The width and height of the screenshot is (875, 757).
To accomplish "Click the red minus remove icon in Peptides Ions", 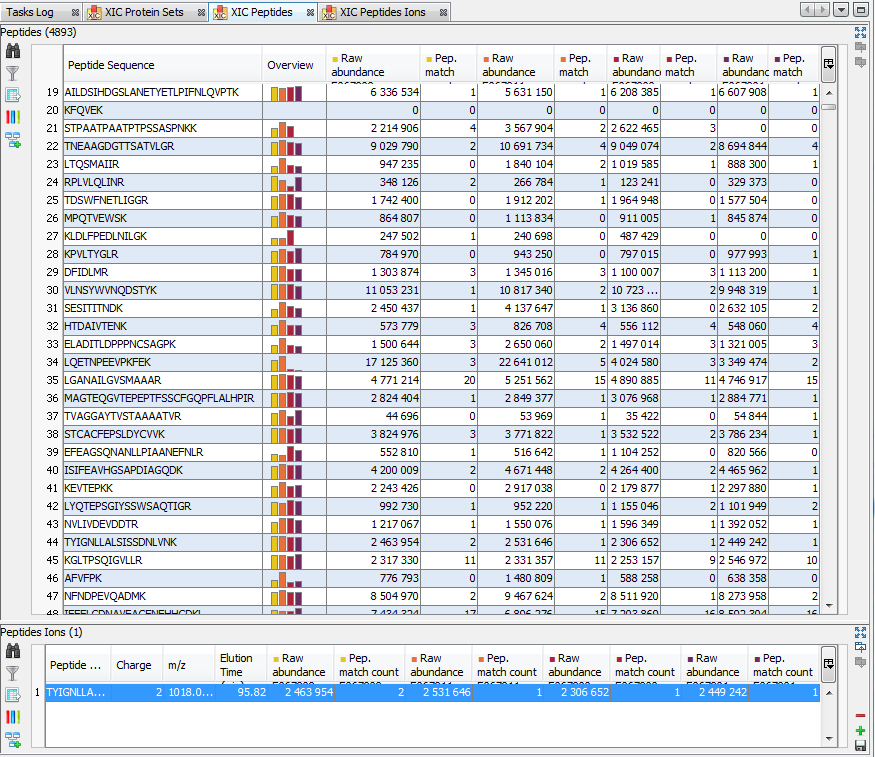I will click(x=860, y=716).
